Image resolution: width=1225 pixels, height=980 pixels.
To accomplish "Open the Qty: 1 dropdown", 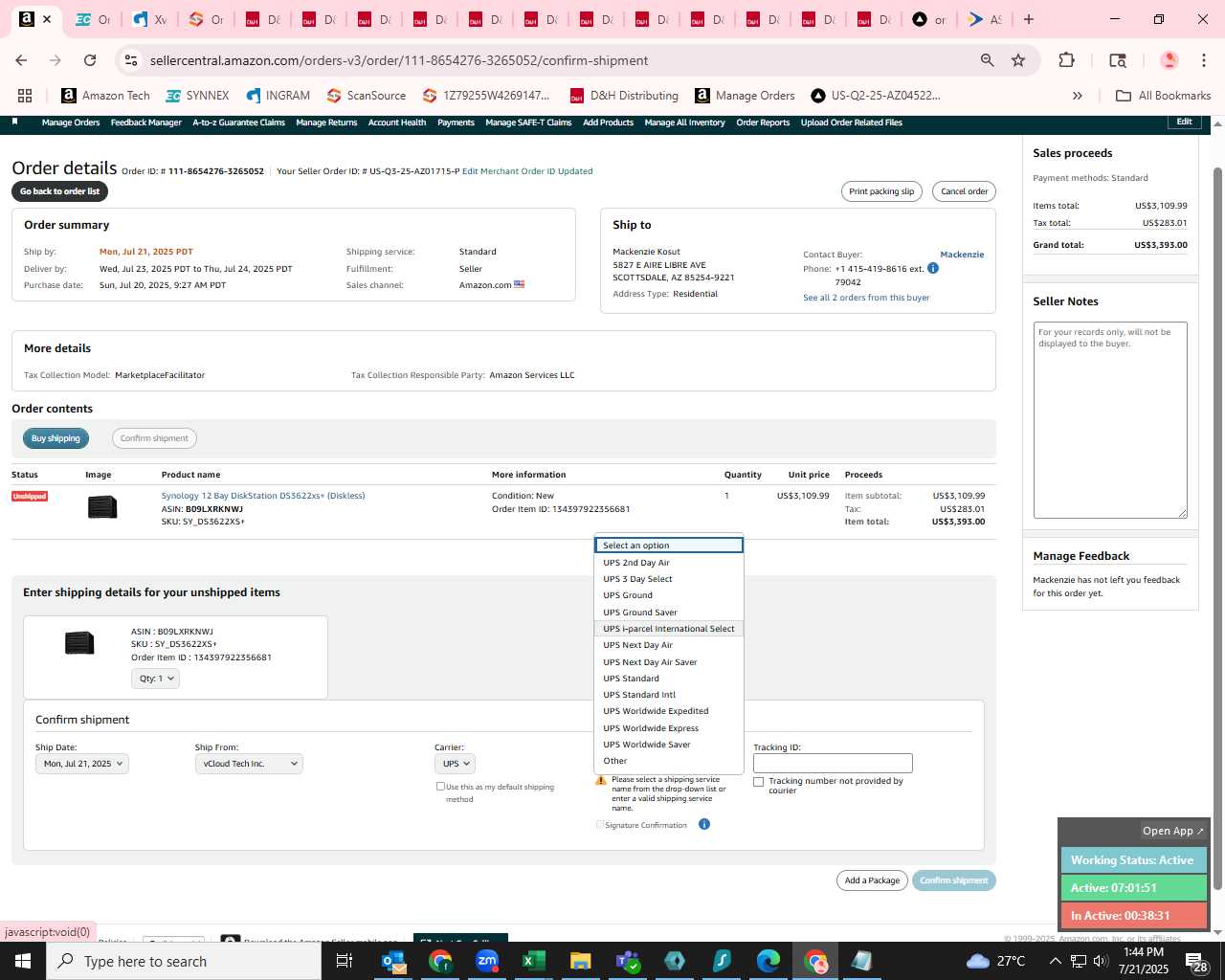I will [155, 679].
